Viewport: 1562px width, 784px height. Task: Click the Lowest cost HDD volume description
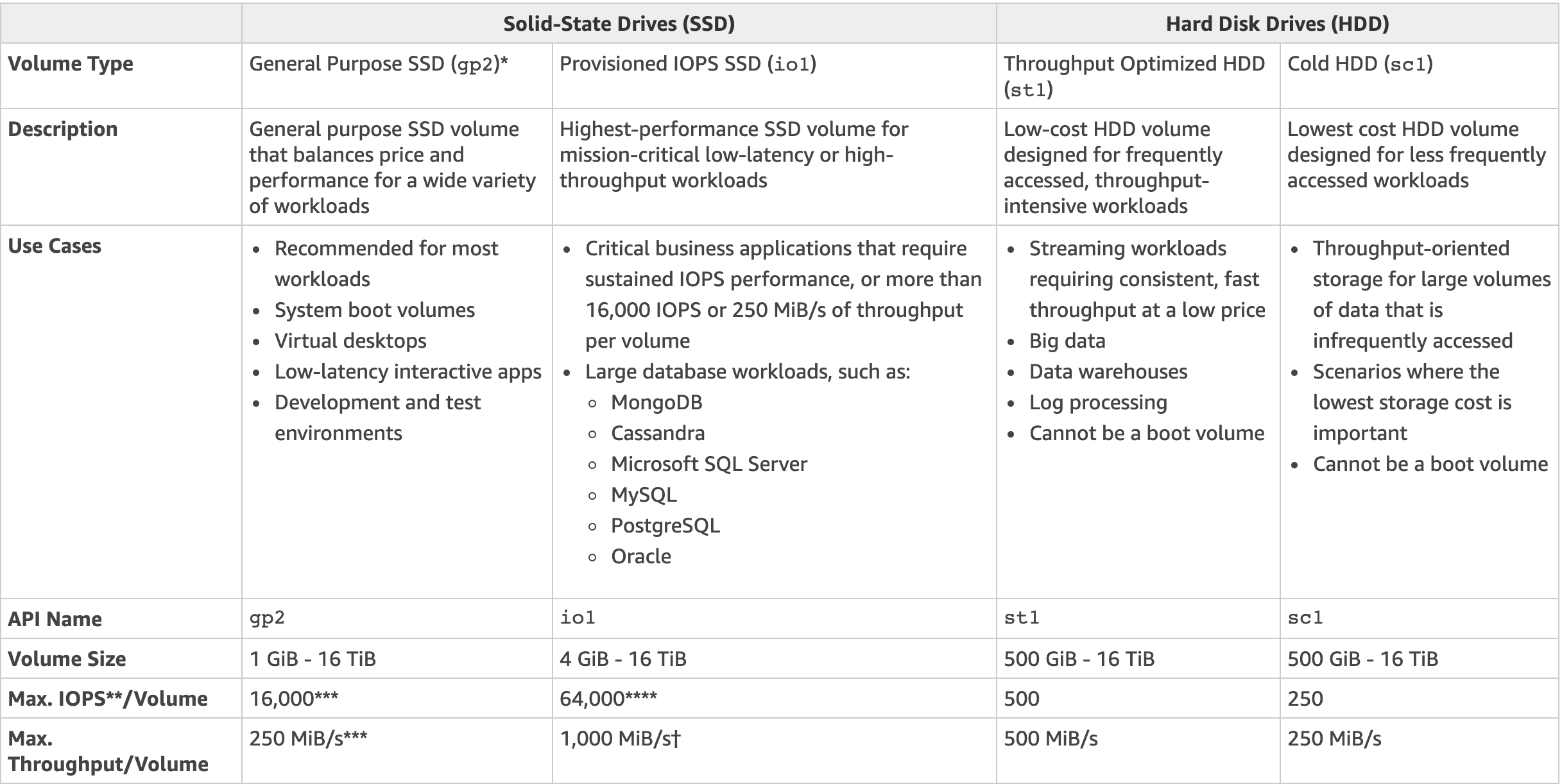pos(1416,155)
